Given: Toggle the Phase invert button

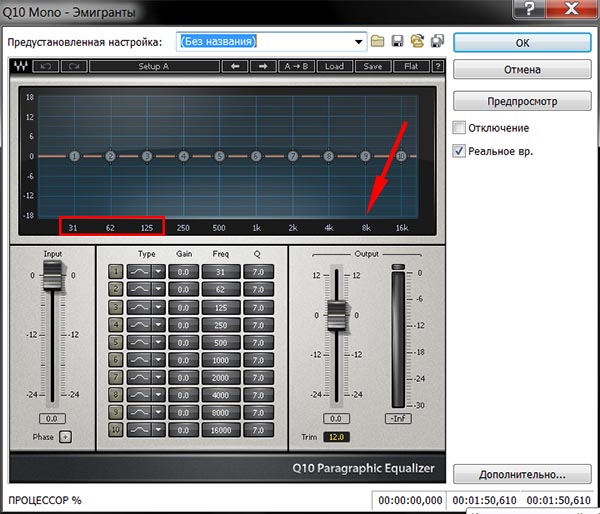Looking at the screenshot, I should 65,437.
